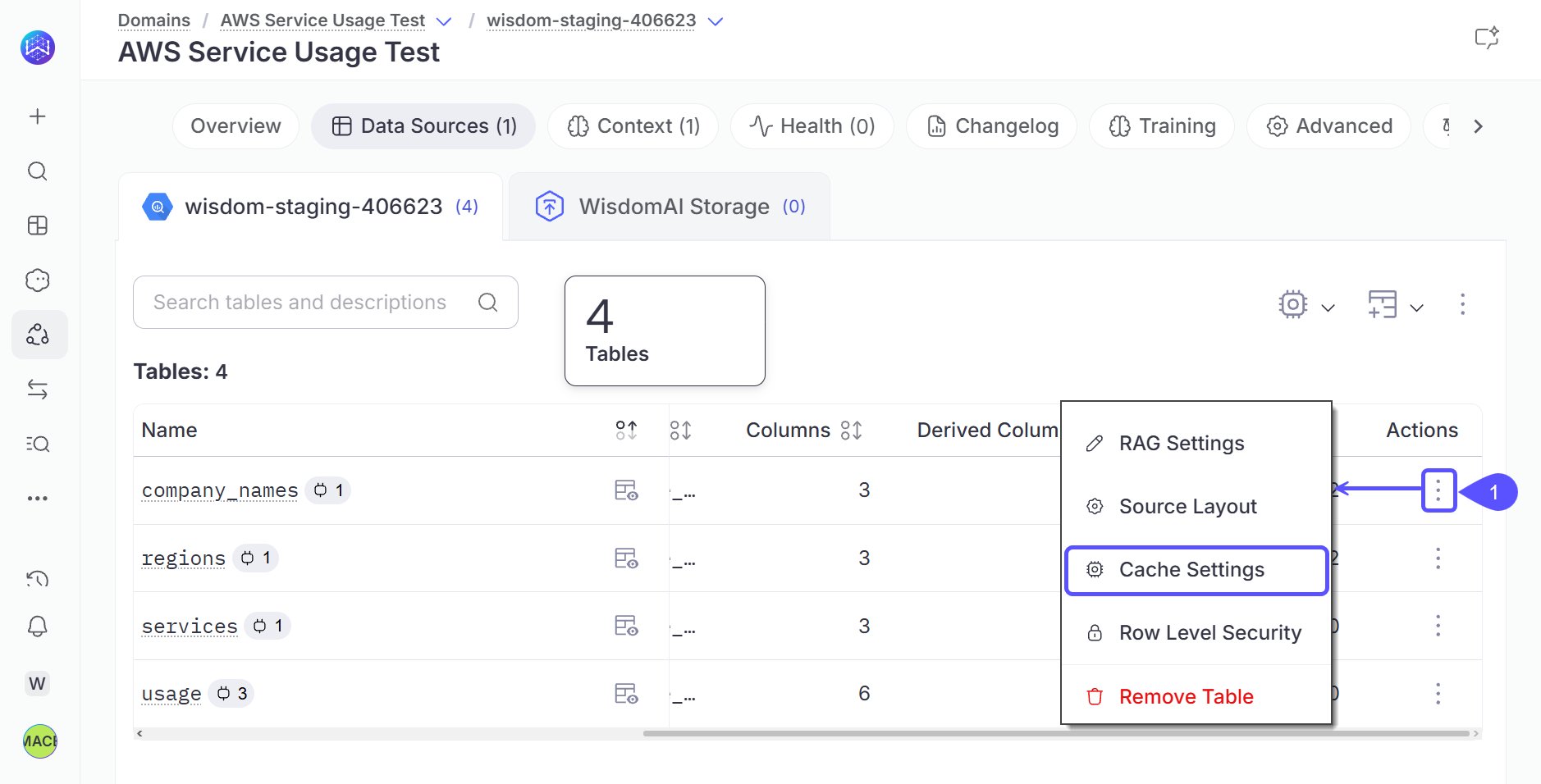1541x784 pixels.
Task: Go to Domains in the breadcrumb
Action: click(x=154, y=21)
